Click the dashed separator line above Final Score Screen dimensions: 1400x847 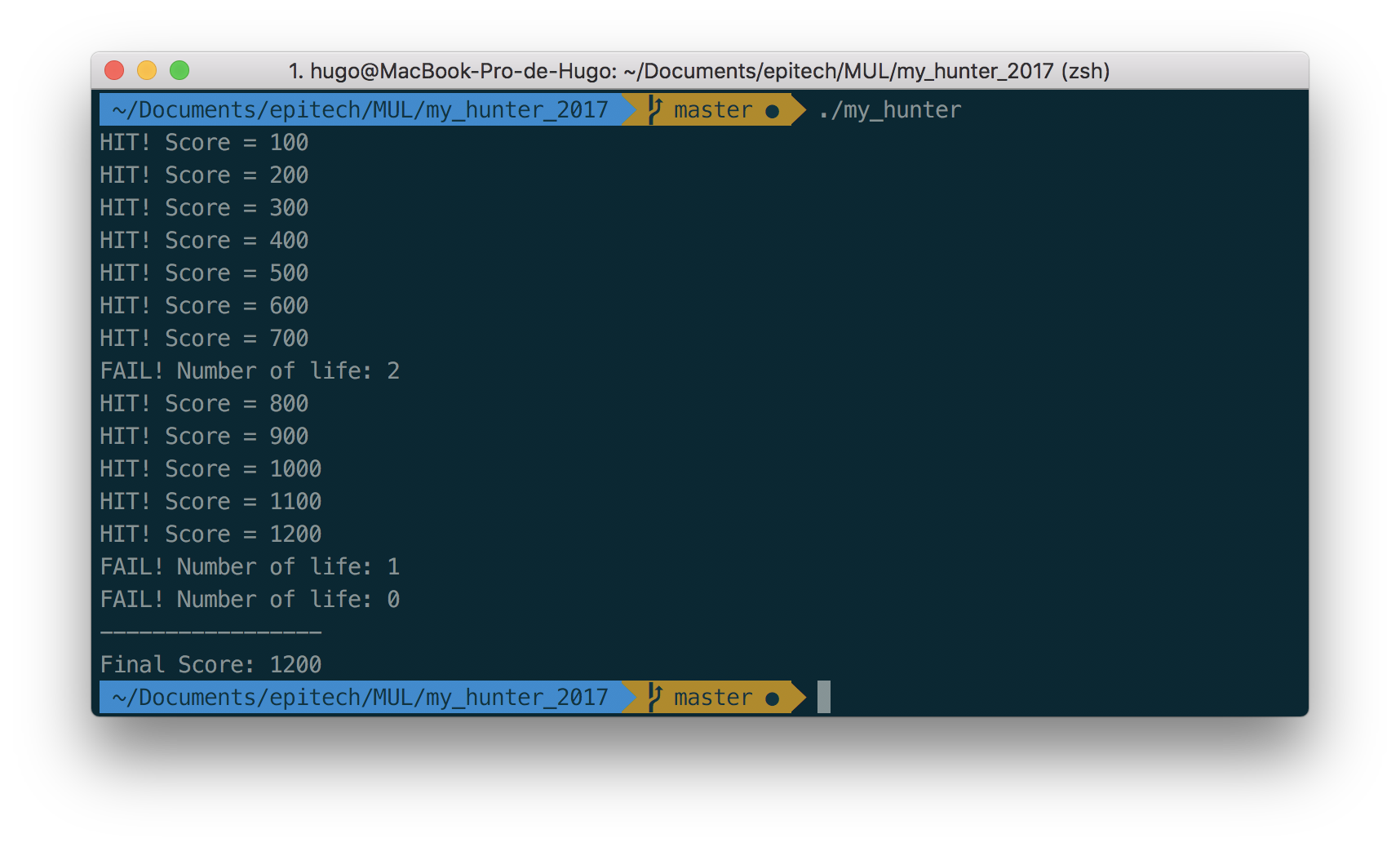click(210, 632)
